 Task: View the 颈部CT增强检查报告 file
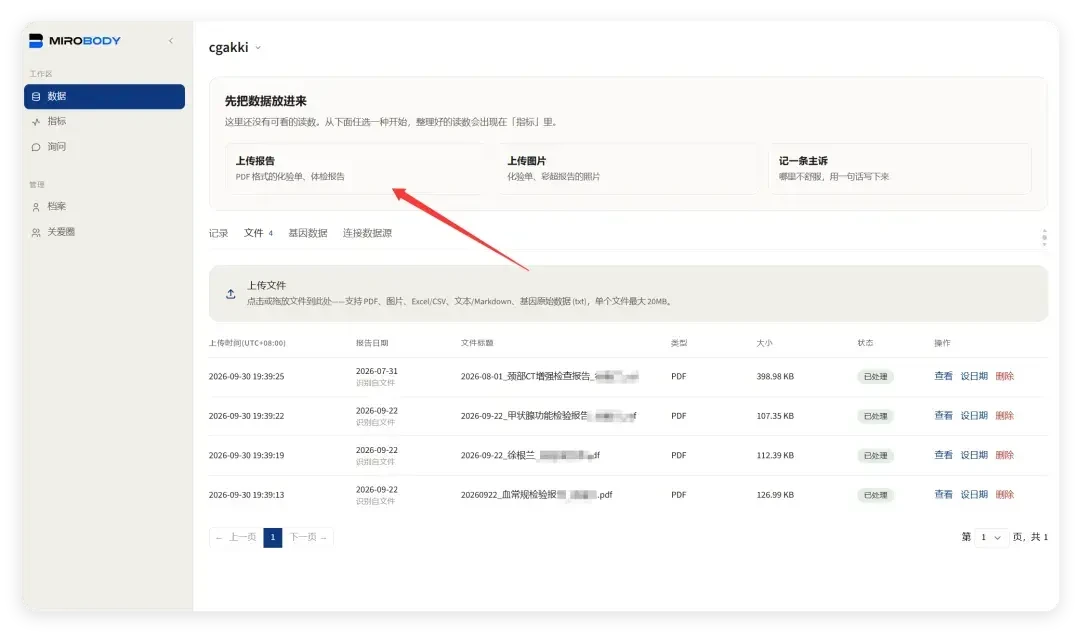click(x=943, y=377)
